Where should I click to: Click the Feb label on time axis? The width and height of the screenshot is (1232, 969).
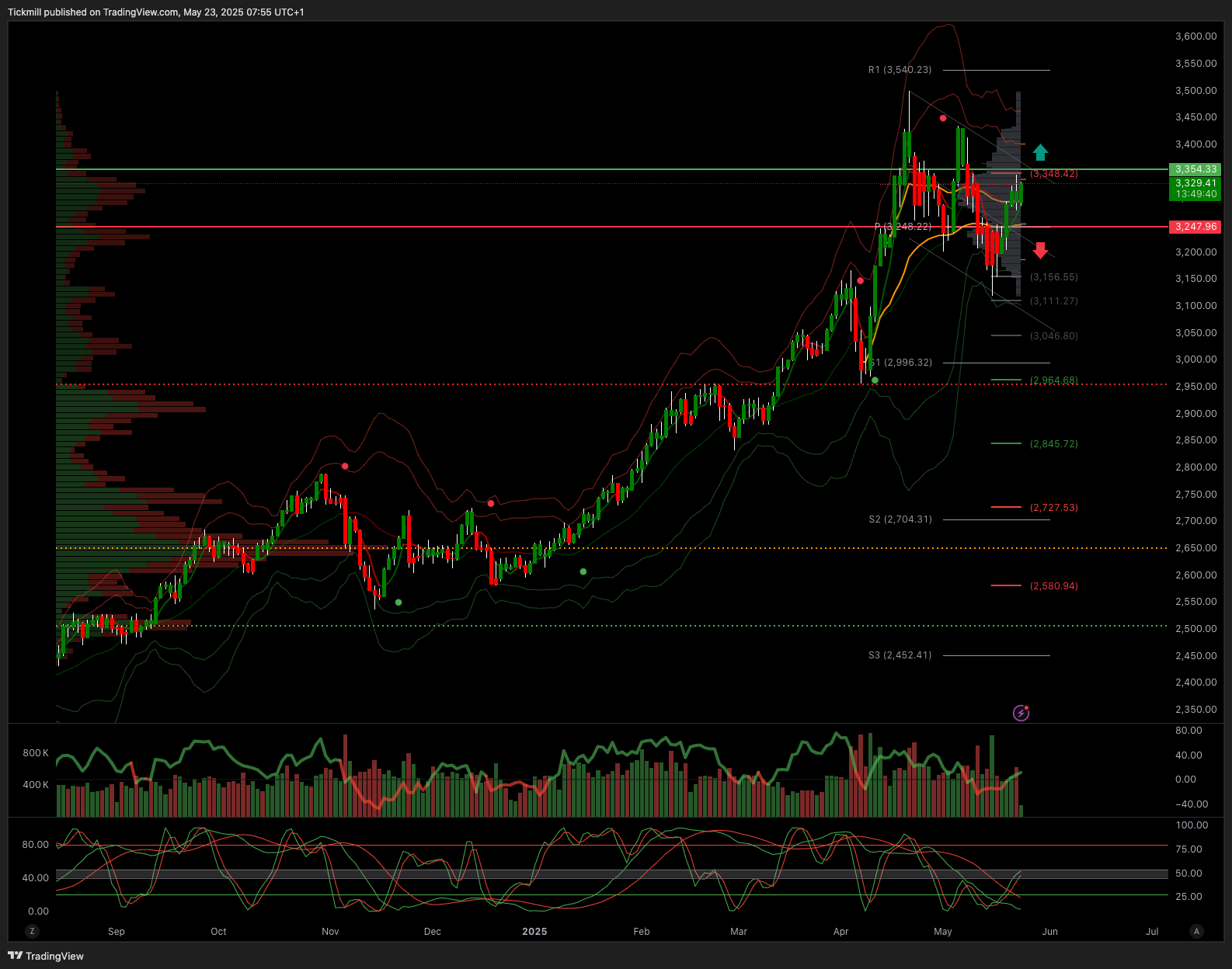tap(642, 932)
